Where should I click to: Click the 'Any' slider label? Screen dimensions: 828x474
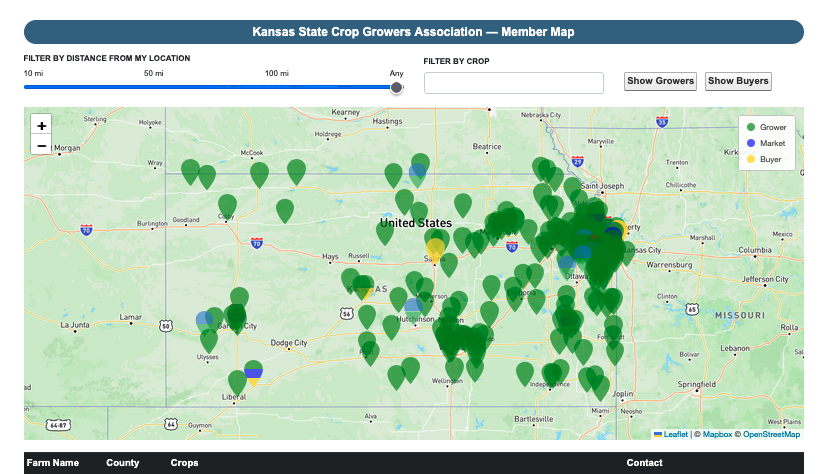pos(397,73)
